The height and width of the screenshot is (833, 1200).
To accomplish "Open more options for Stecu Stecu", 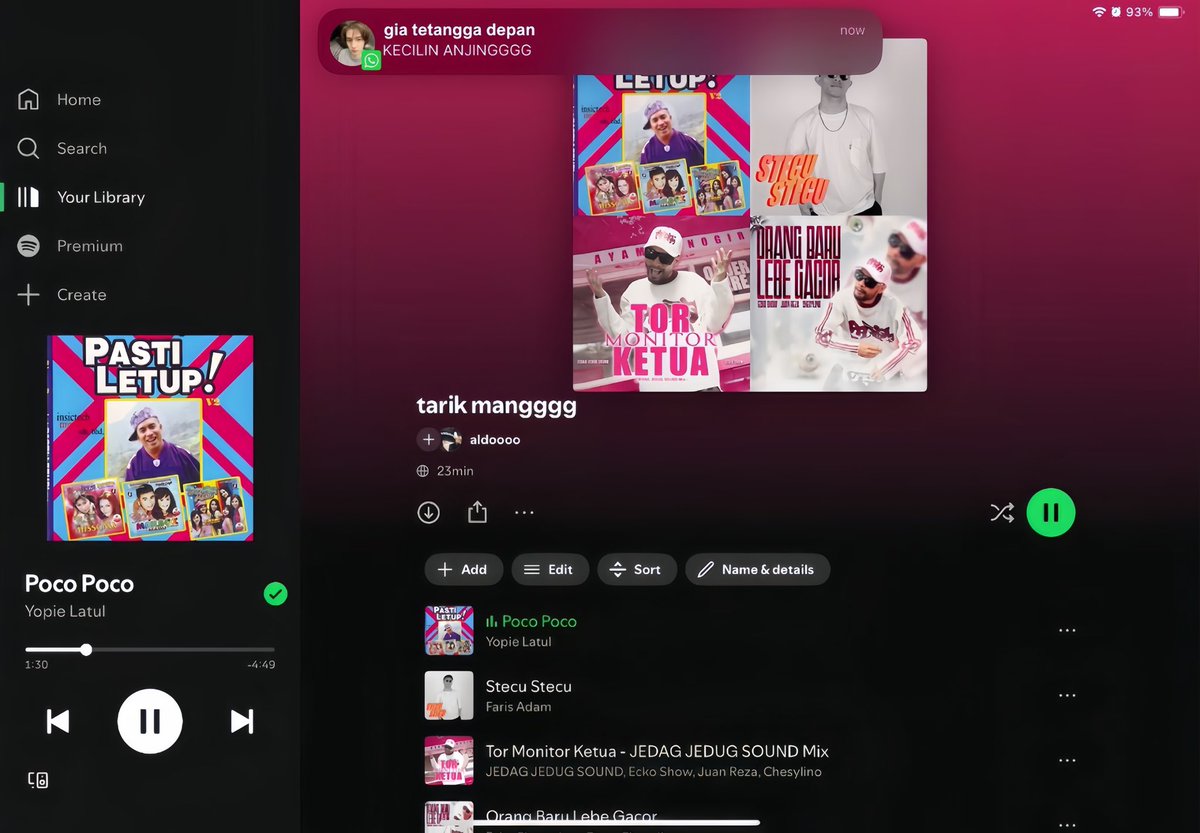I will (1067, 695).
